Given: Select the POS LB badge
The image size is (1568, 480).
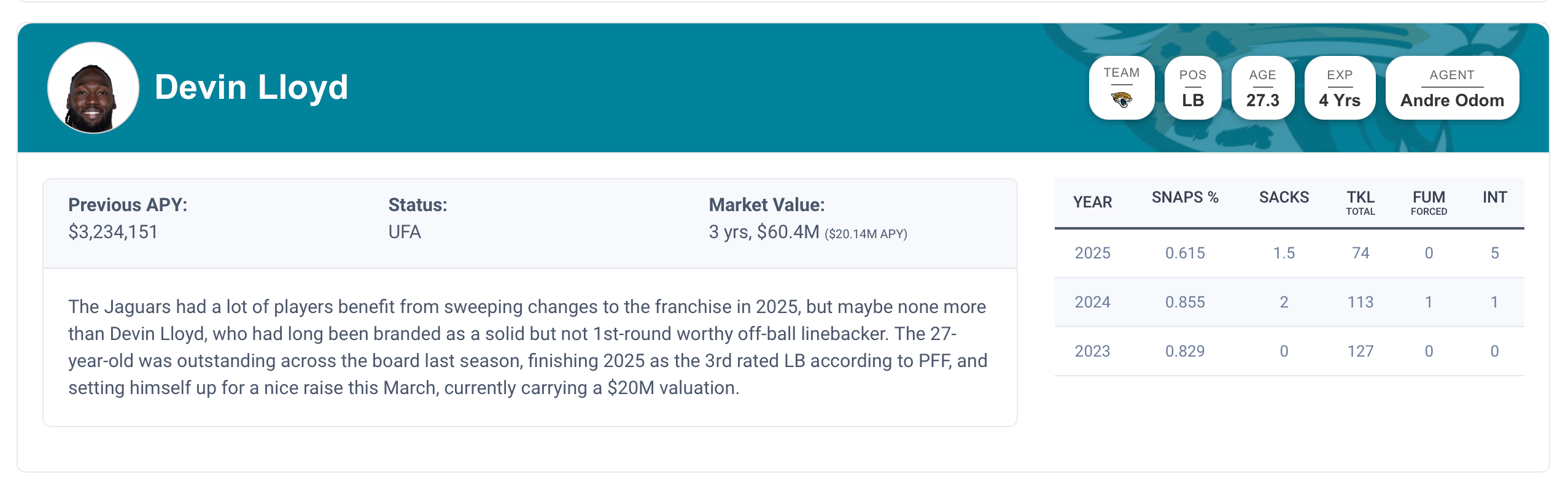Looking at the screenshot, I should tap(1192, 88).
